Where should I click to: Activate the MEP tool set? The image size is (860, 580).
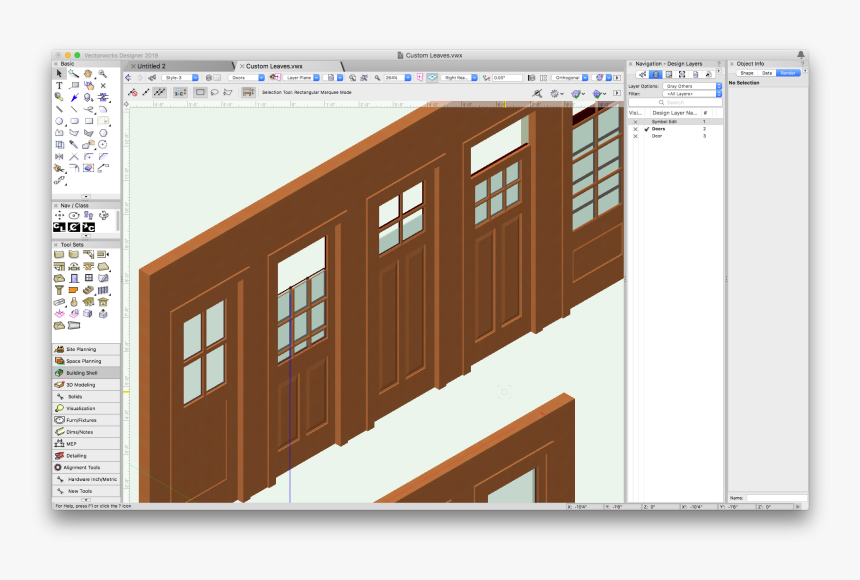(x=85, y=443)
